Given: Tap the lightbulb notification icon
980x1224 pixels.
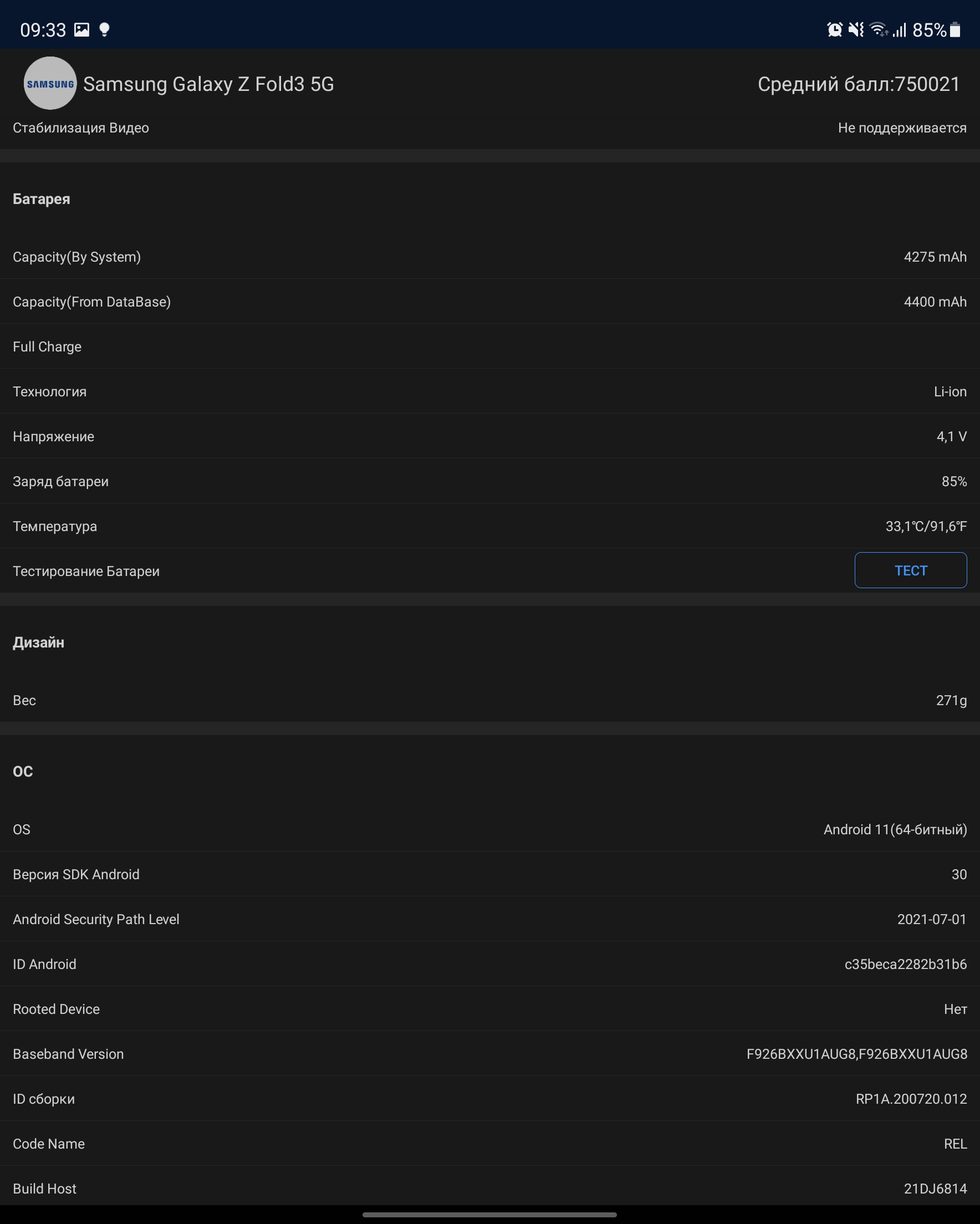Looking at the screenshot, I should click(x=104, y=29).
